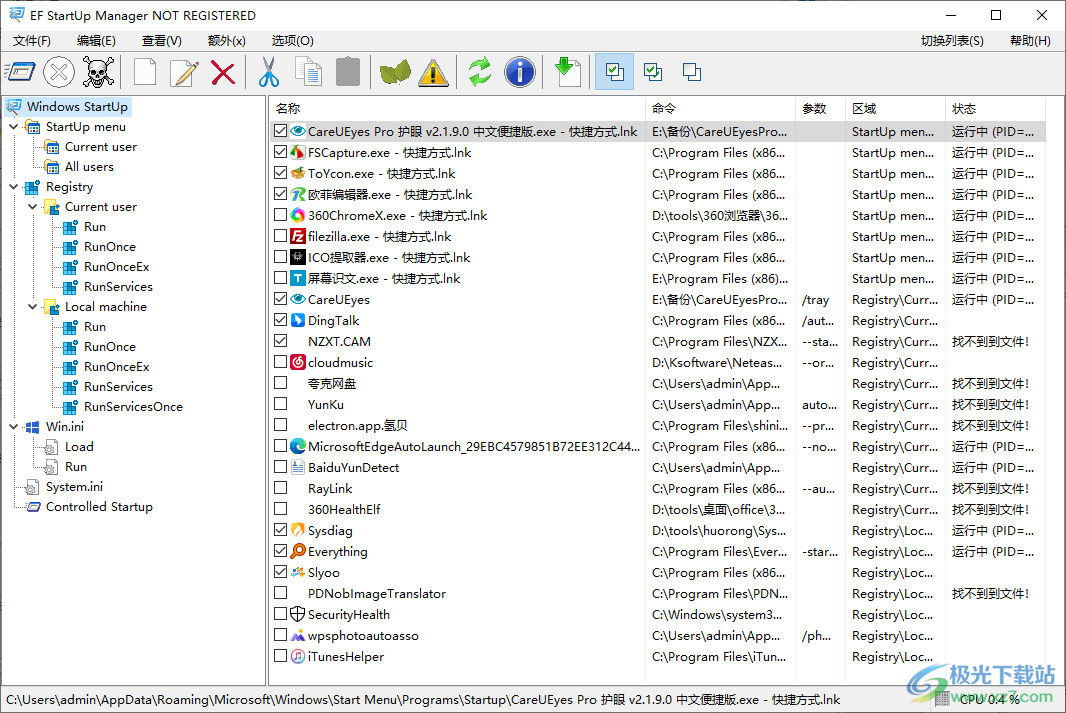This screenshot has width=1066, height=713.
Task: Click the green arrow export icon
Action: point(567,72)
